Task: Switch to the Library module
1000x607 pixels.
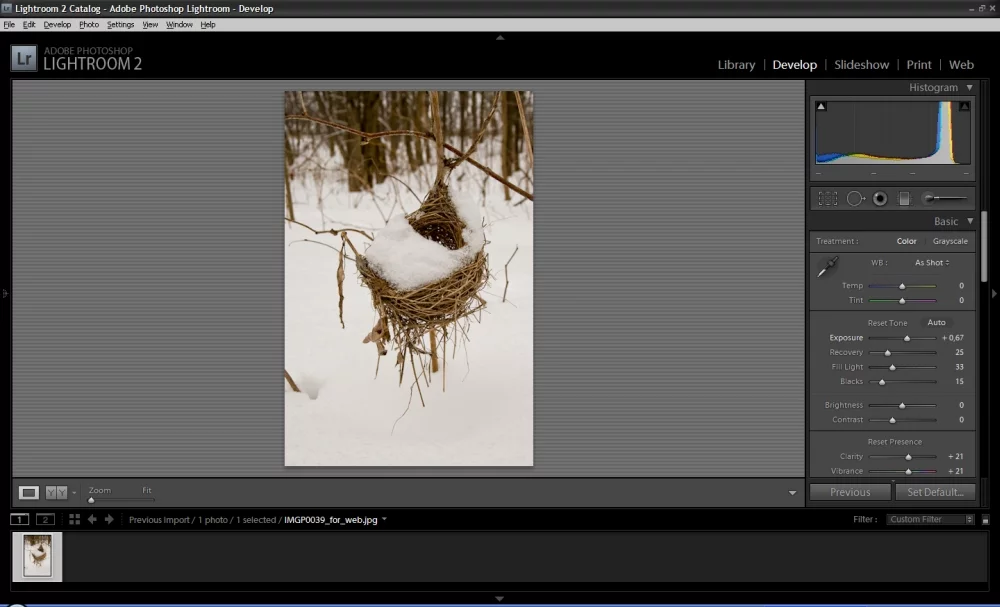Action: pyautogui.click(x=736, y=65)
